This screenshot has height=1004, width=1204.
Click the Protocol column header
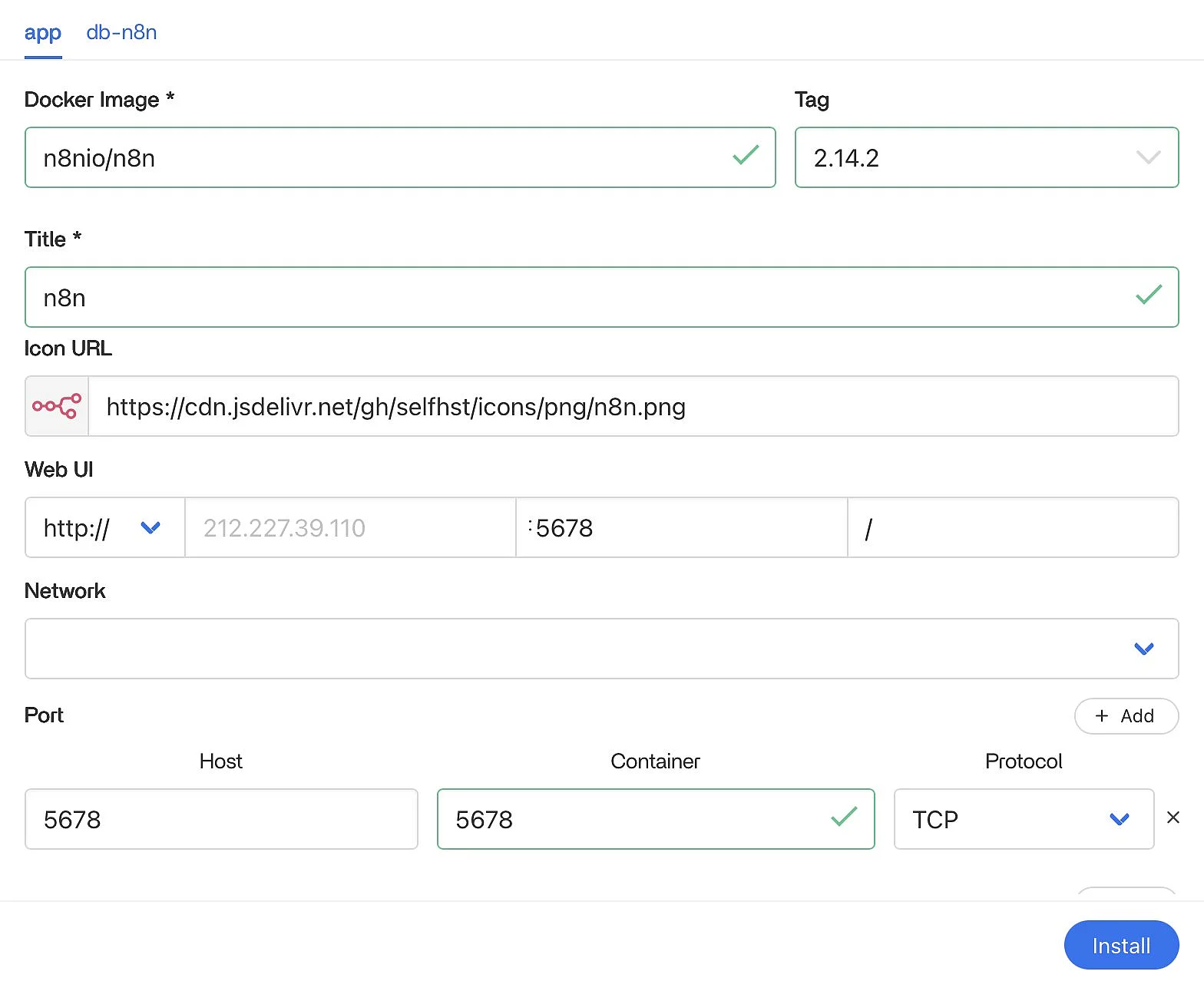coord(1024,761)
